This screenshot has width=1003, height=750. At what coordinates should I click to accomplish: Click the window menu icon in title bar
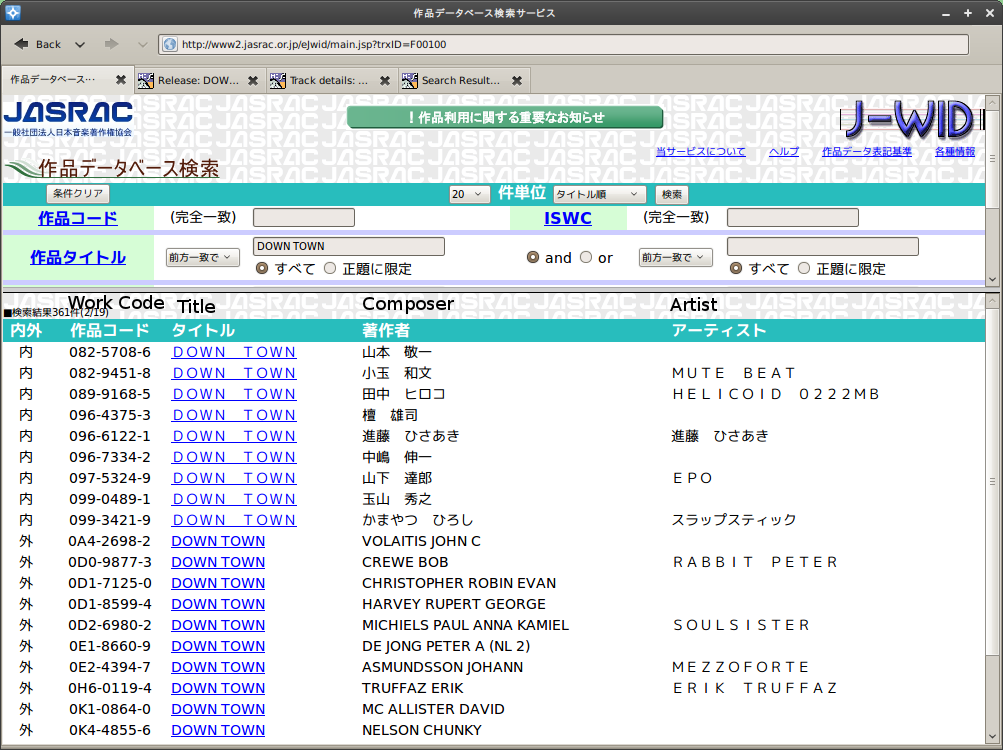pos(12,12)
